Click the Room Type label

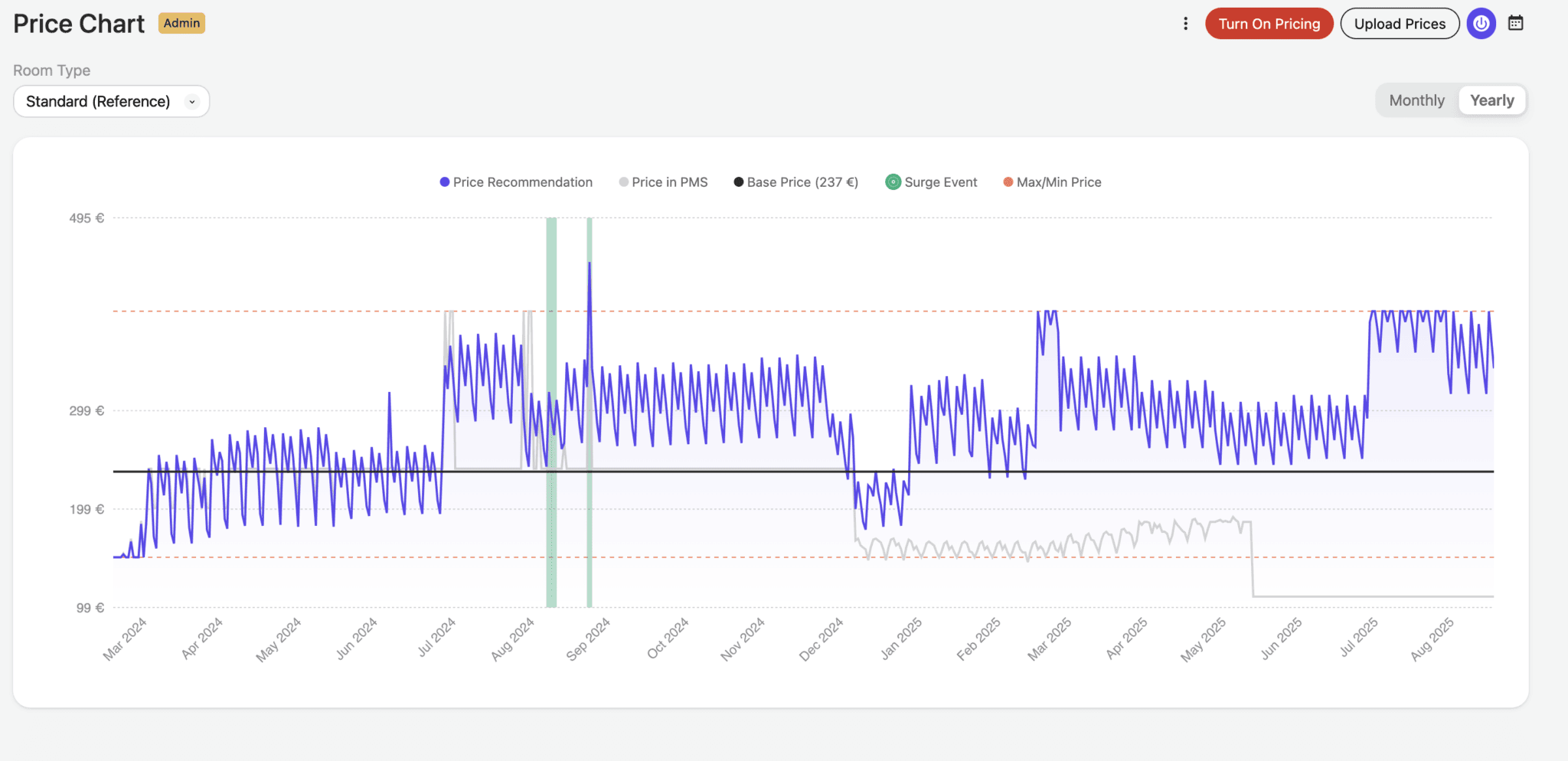(x=51, y=70)
